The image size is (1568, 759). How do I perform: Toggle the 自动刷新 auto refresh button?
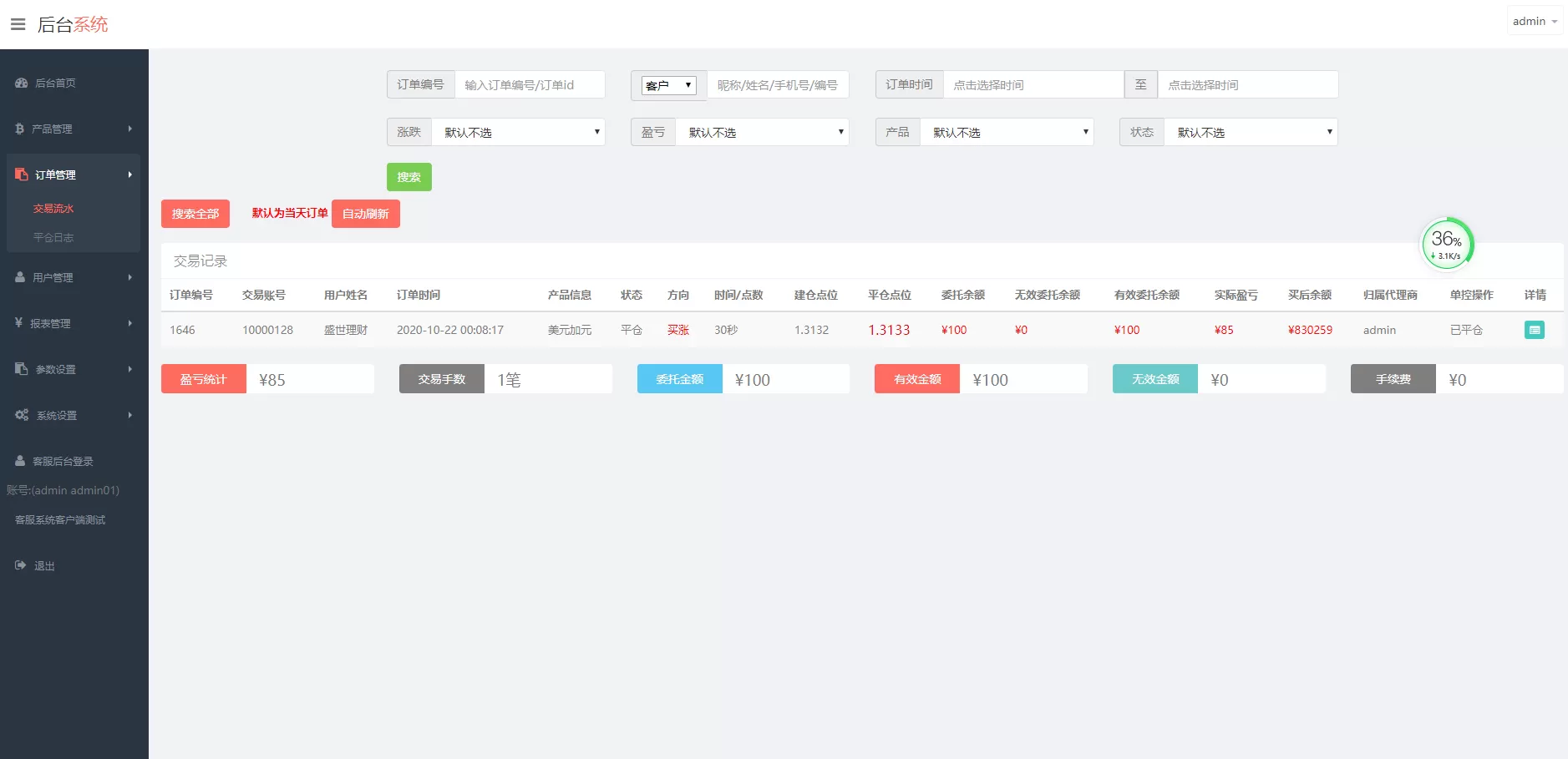pyautogui.click(x=365, y=214)
